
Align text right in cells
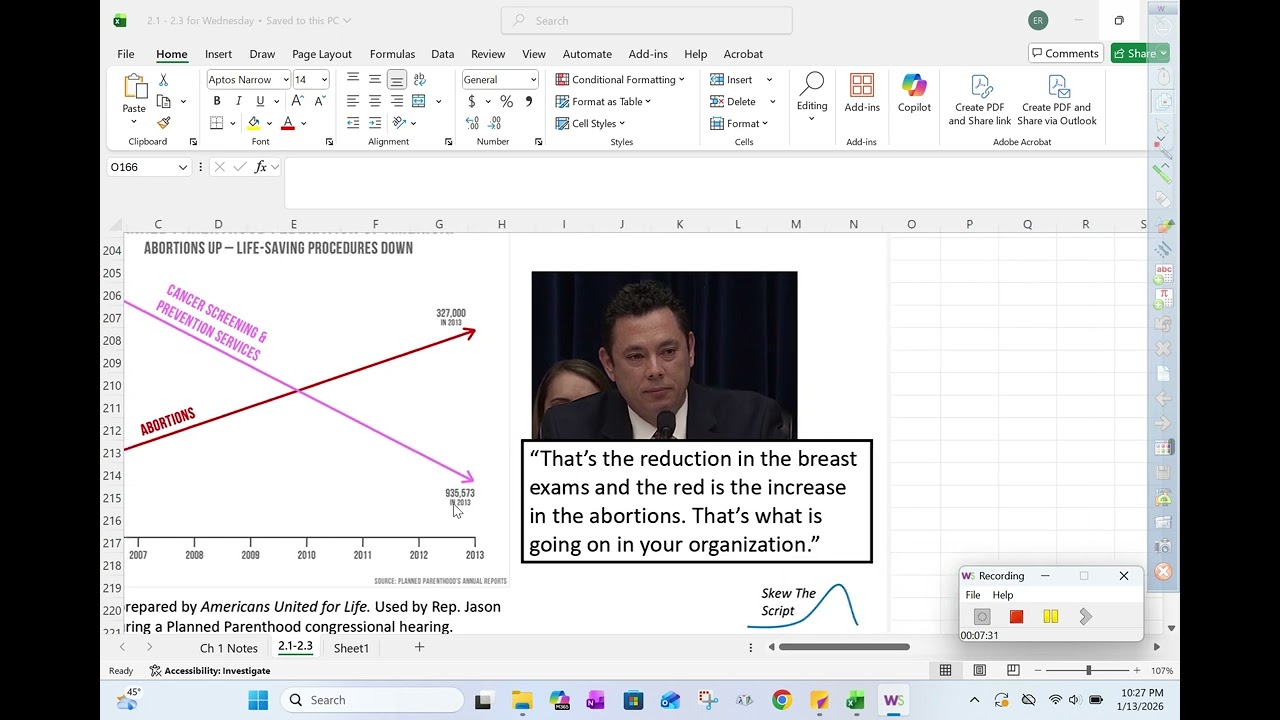click(x=397, y=101)
